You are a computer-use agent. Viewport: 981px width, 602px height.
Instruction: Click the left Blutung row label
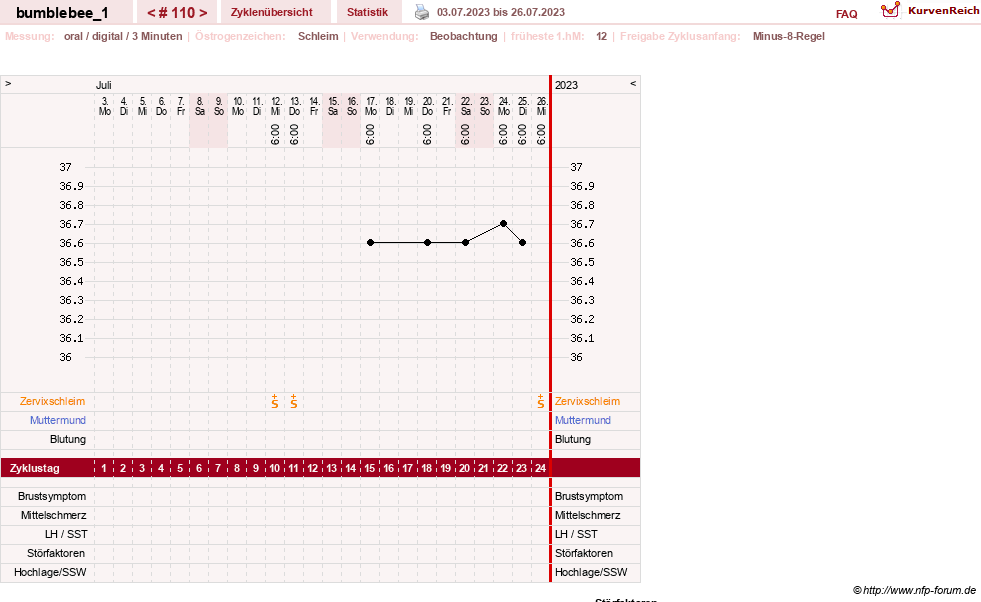pos(68,439)
